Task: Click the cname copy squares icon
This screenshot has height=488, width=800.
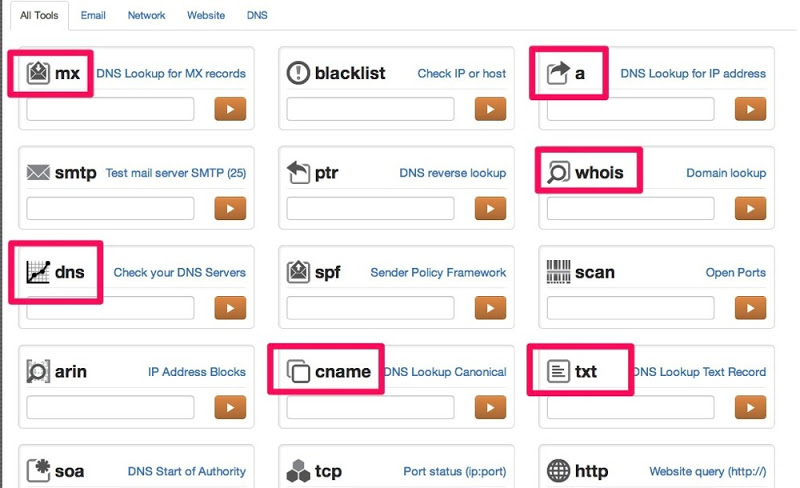Action: click(298, 371)
